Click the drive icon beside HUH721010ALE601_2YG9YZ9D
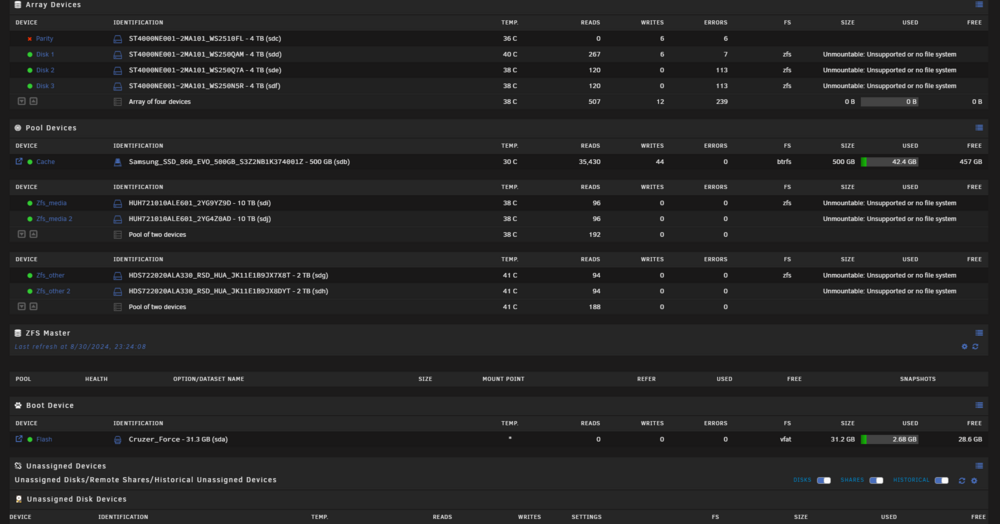1000x524 pixels. [x=117, y=203]
